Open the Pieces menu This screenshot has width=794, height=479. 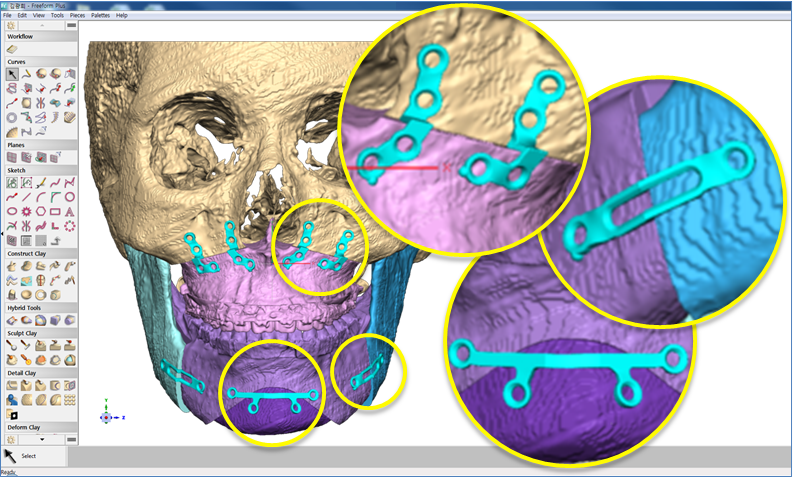click(77, 16)
